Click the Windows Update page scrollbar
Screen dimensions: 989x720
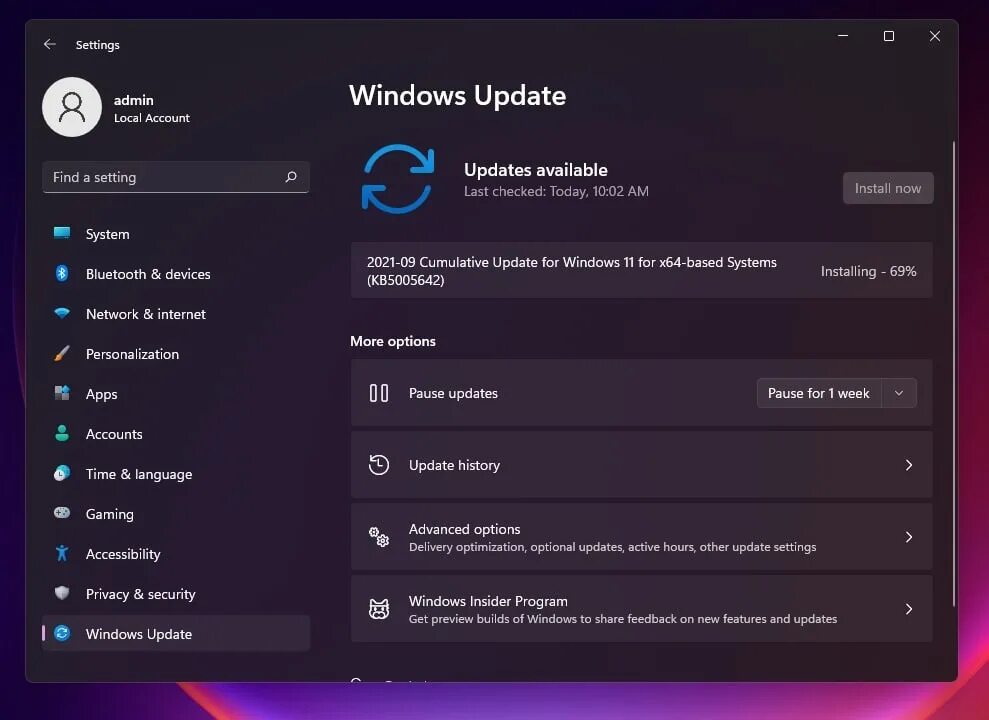click(954, 374)
